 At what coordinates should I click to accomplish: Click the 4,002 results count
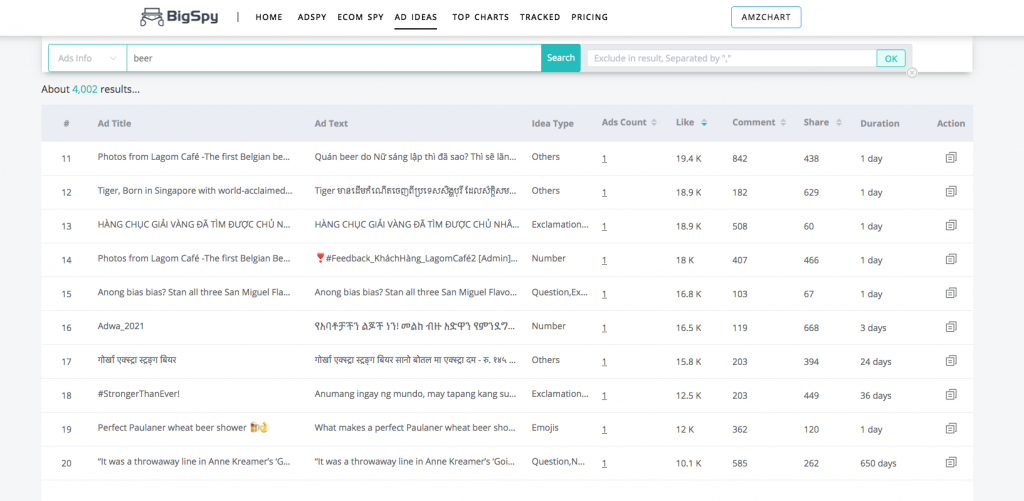click(85, 89)
